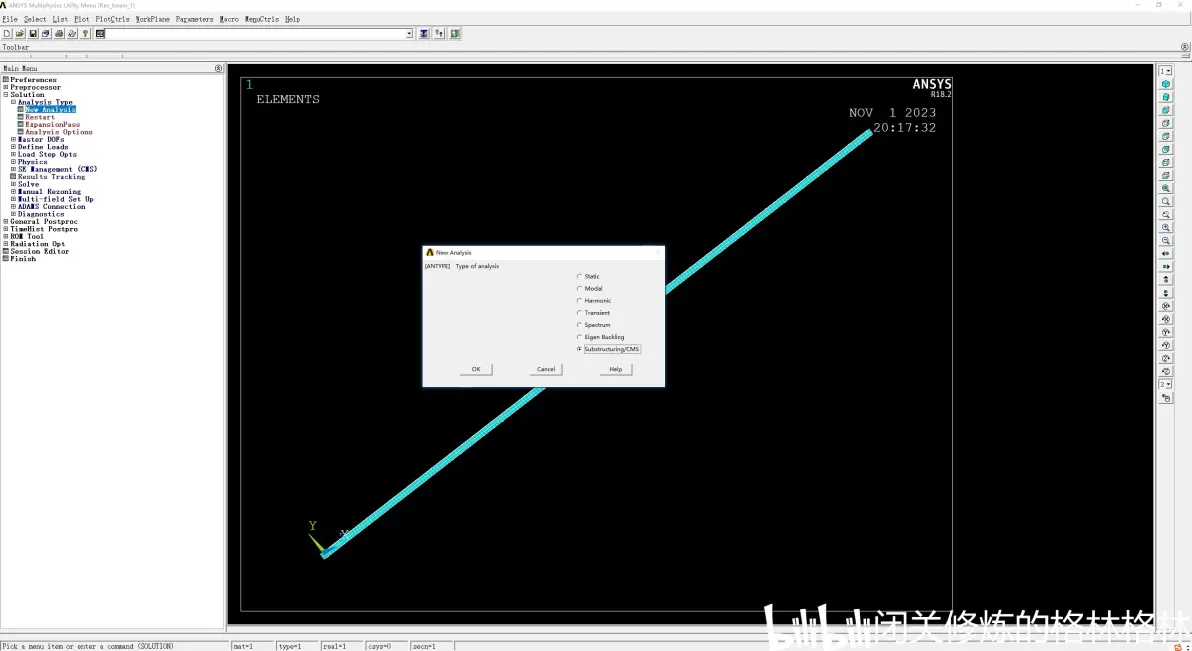Click the Save Analysis disk icon
Image resolution: width=1192 pixels, height=651 pixels.
(x=33, y=33)
